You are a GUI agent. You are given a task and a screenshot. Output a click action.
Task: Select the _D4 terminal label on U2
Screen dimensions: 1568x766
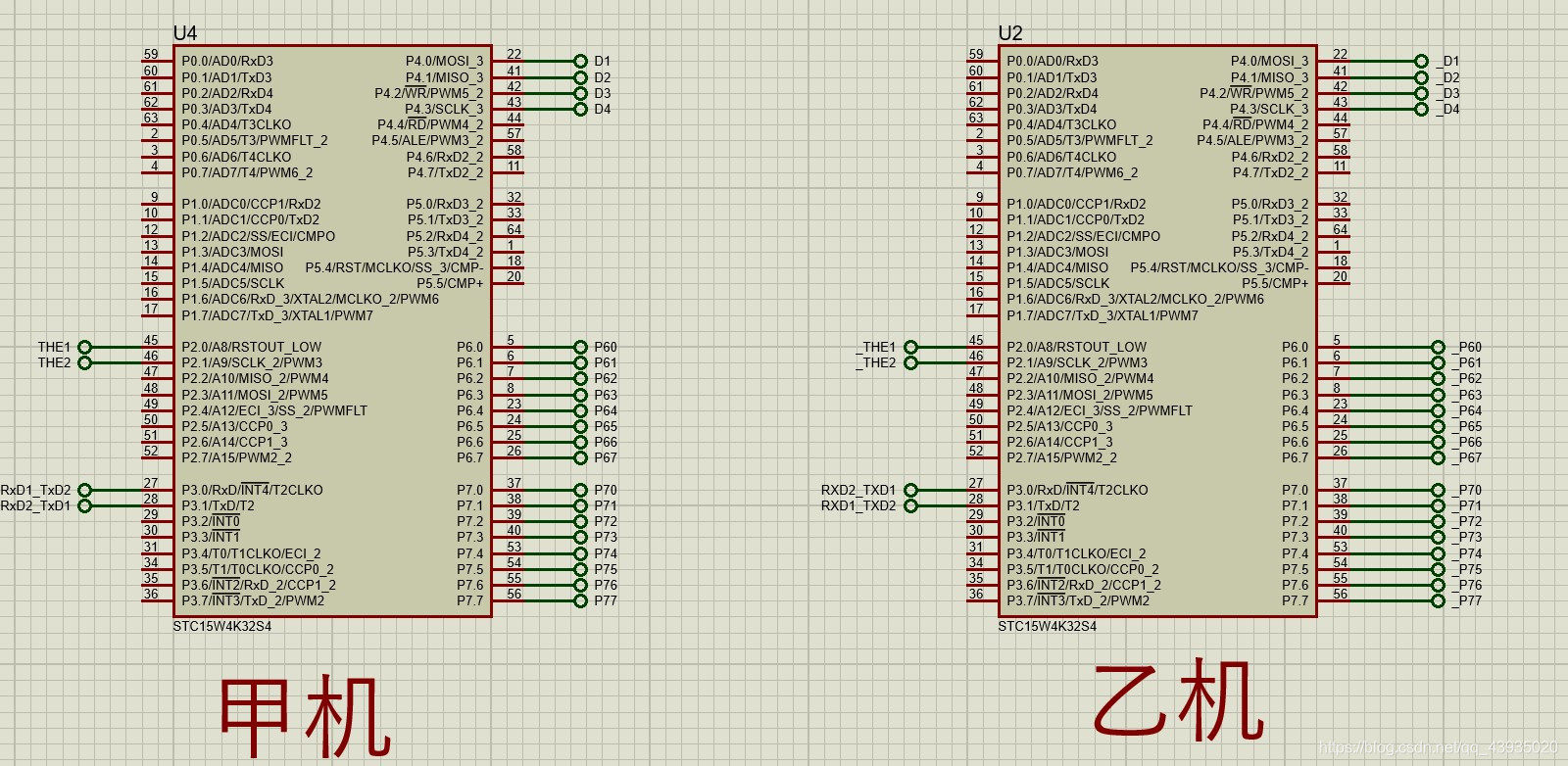click(x=1447, y=109)
